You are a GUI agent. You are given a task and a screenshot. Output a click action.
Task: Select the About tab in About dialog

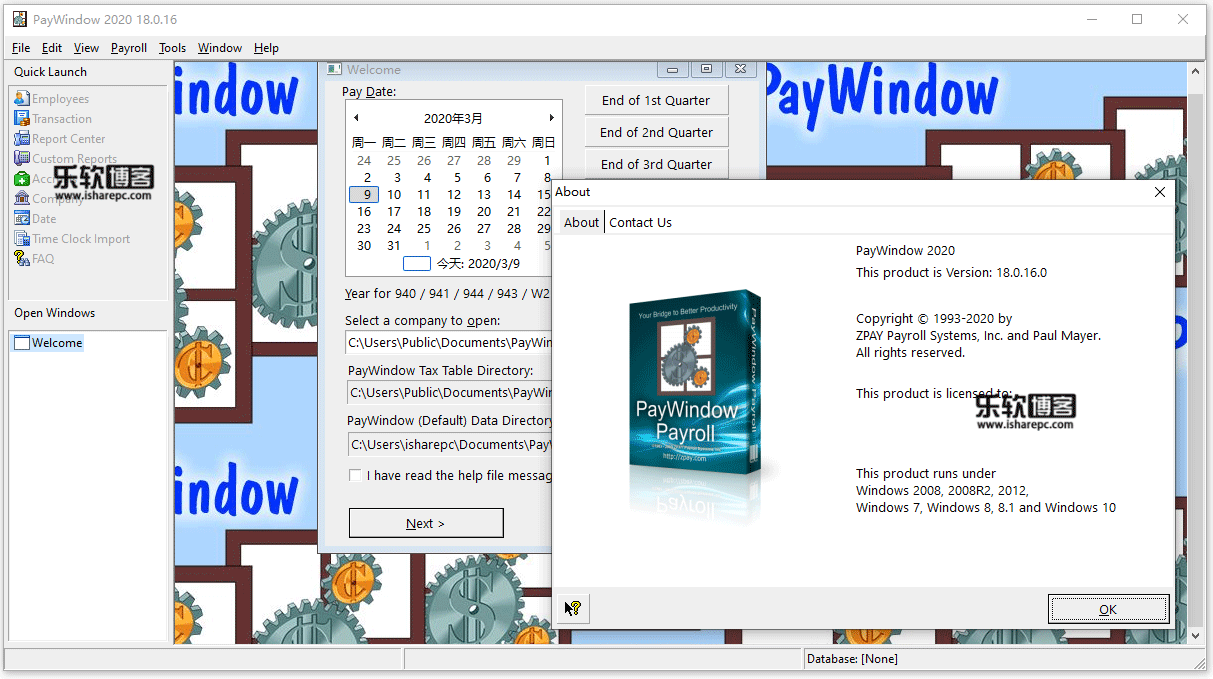click(581, 223)
